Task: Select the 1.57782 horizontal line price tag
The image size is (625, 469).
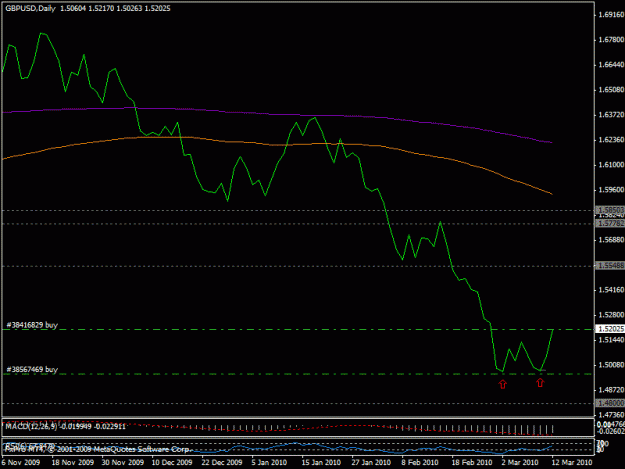Action: (x=610, y=223)
